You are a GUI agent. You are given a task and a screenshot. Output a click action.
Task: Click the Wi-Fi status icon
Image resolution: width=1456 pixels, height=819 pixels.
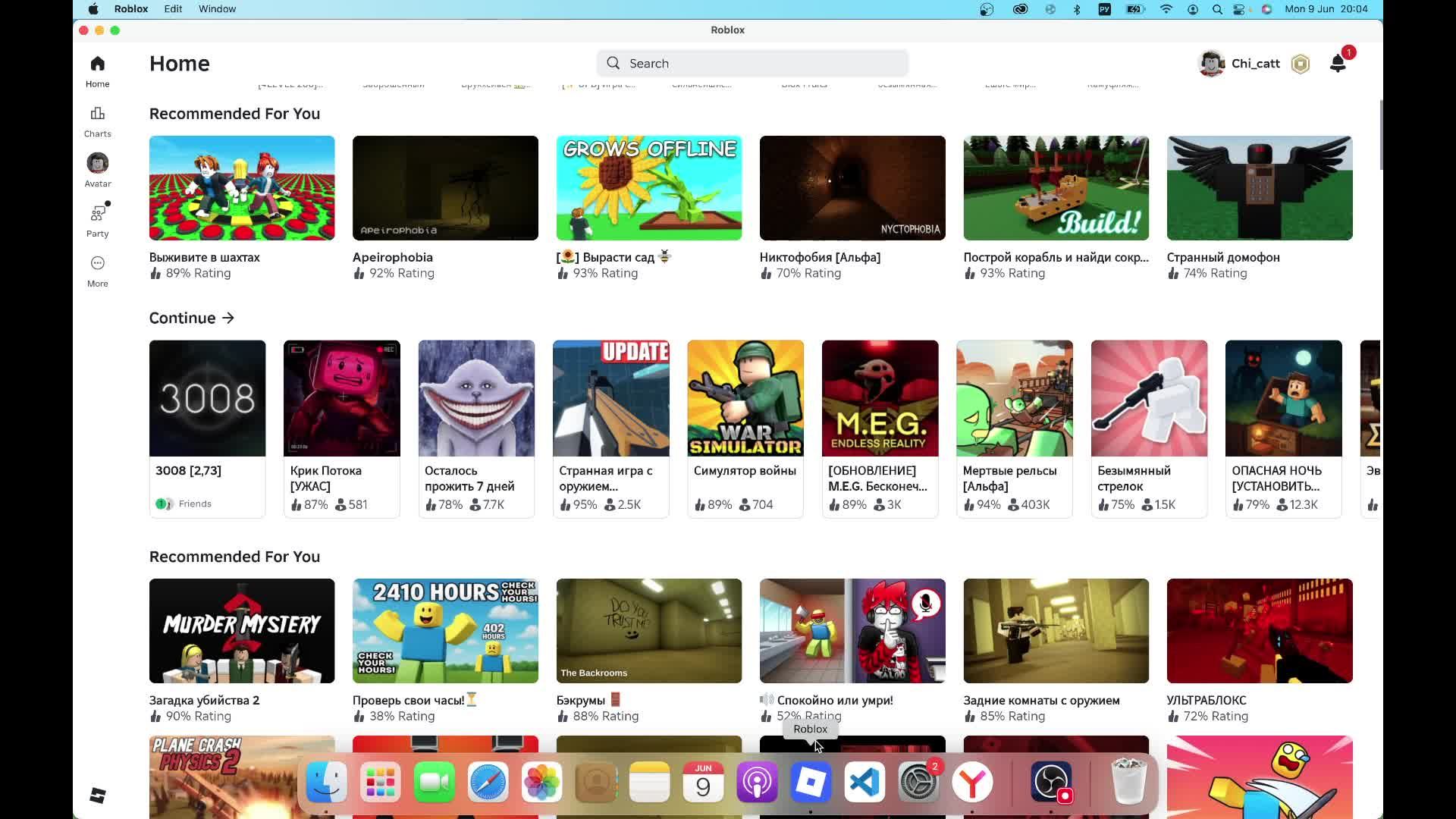point(1166,9)
